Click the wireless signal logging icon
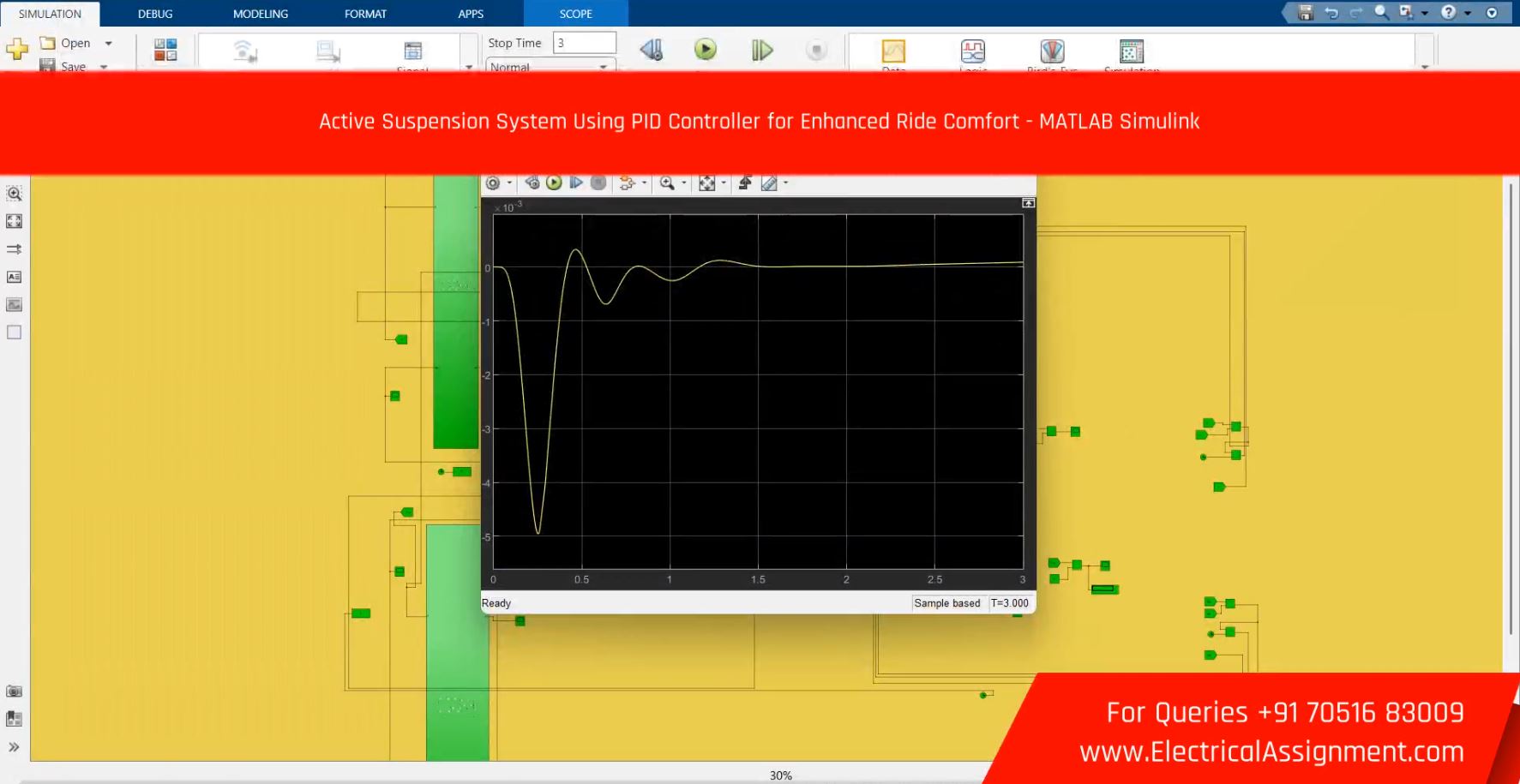The image size is (1520, 784). tap(245, 51)
